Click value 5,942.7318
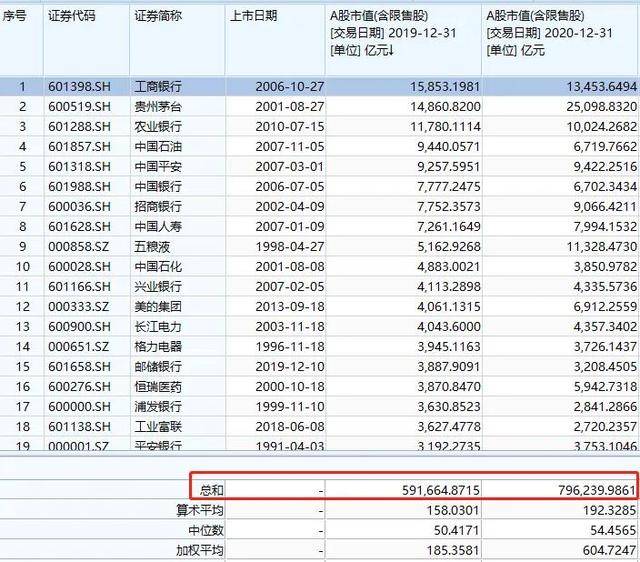Image resolution: width=640 pixels, height=562 pixels. 605,387
